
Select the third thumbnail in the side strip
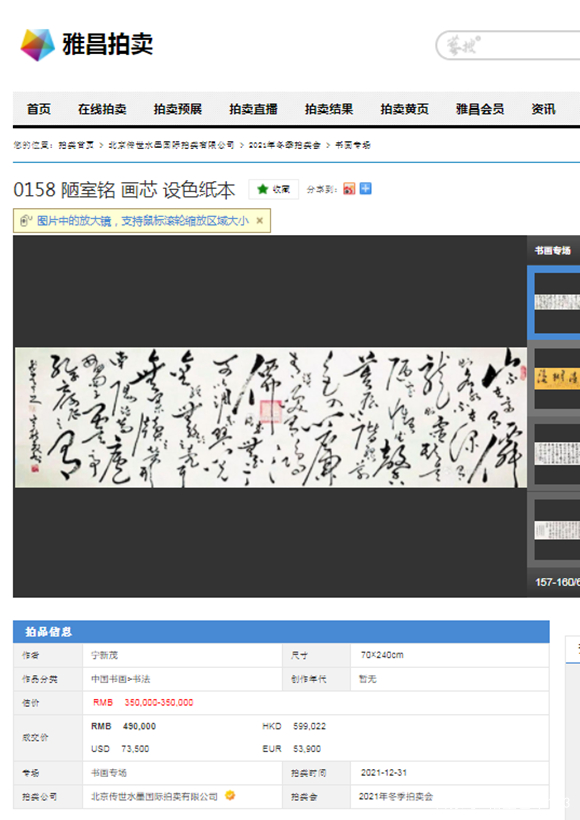pyautogui.click(x=556, y=453)
